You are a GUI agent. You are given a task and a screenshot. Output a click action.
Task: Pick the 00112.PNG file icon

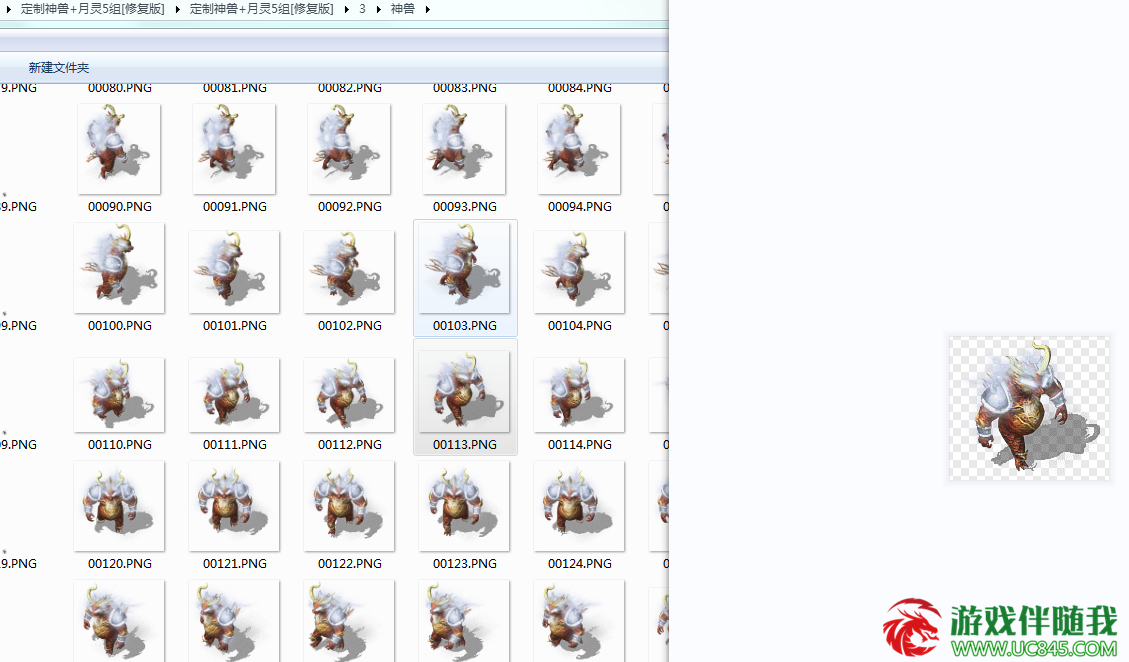coord(349,395)
